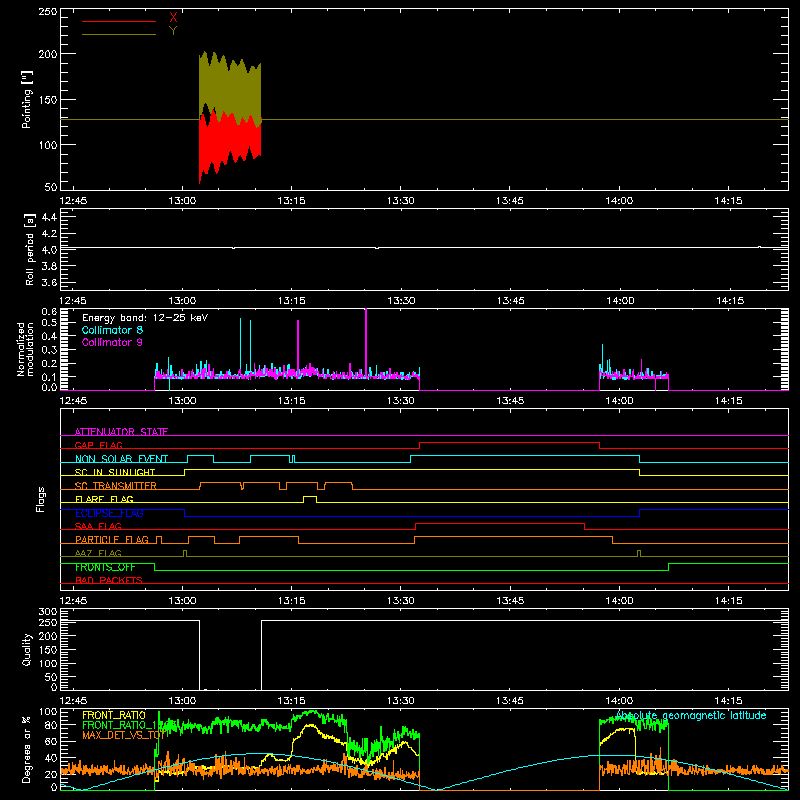Click the 13:30 time label under the Roll period plot
This screenshot has height=800, width=800.
401,301
